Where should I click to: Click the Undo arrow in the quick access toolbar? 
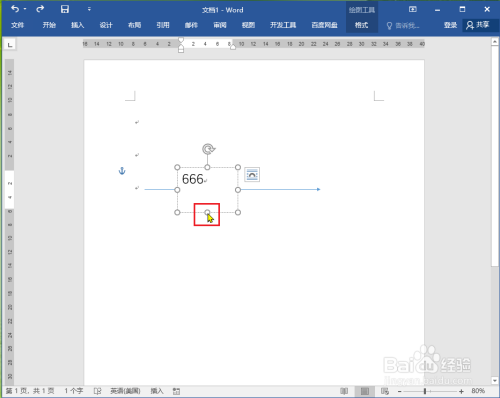15,9
